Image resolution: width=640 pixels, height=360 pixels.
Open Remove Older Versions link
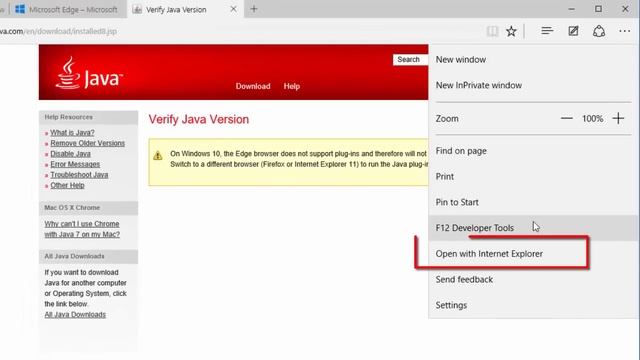tap(88, 143)
